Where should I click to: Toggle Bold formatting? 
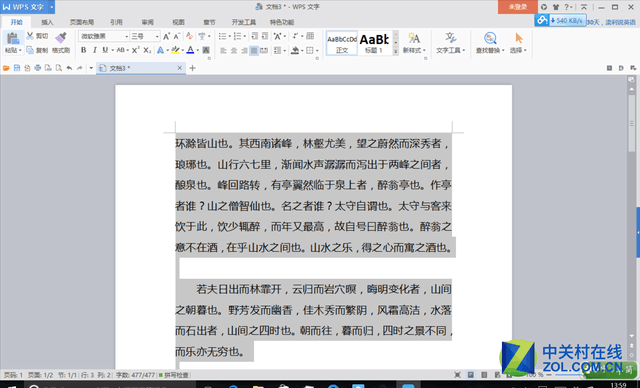[83, 50]
